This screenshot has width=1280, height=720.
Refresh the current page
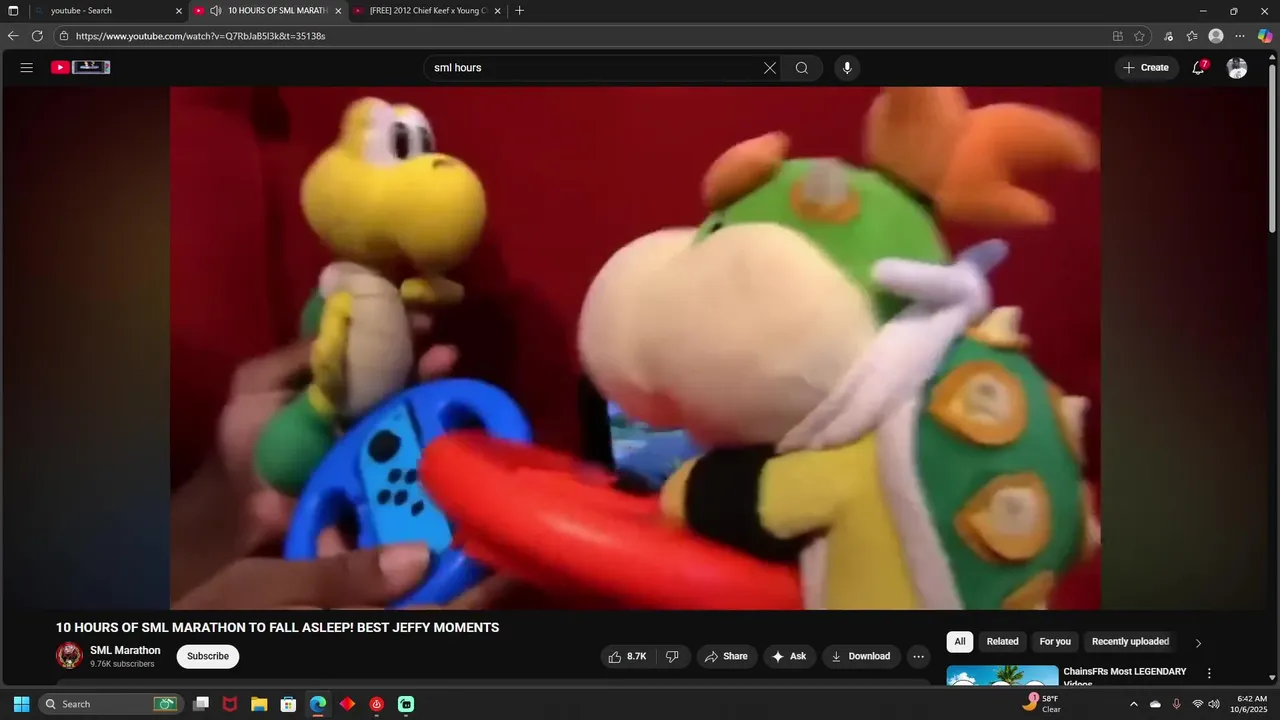pos(37,36)
